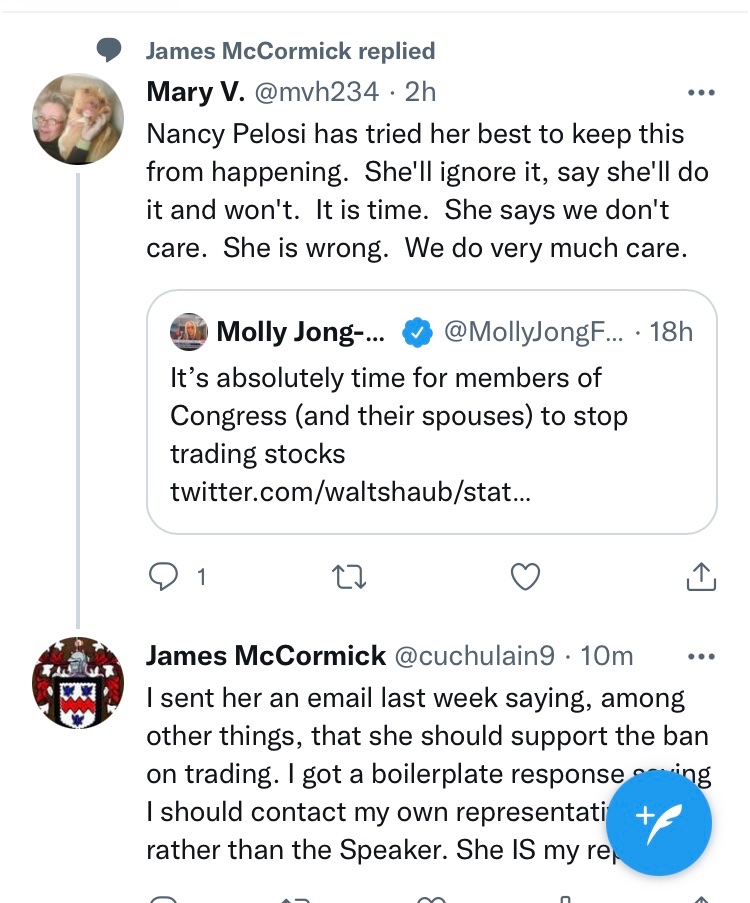Open Mary V.'s profile picture
The height and width of the screenshot is (903, 750).
pyautogui.click(x=78, y=119)
